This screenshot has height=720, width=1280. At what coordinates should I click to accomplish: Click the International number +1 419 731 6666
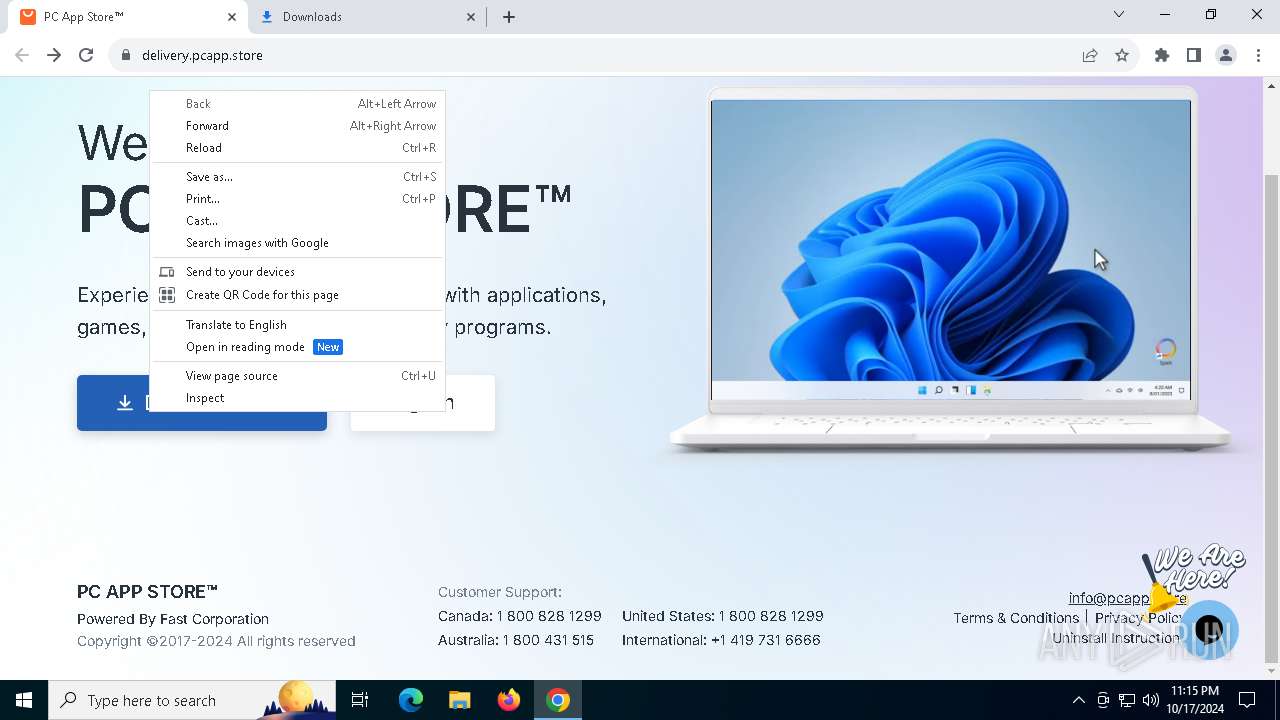765,640
